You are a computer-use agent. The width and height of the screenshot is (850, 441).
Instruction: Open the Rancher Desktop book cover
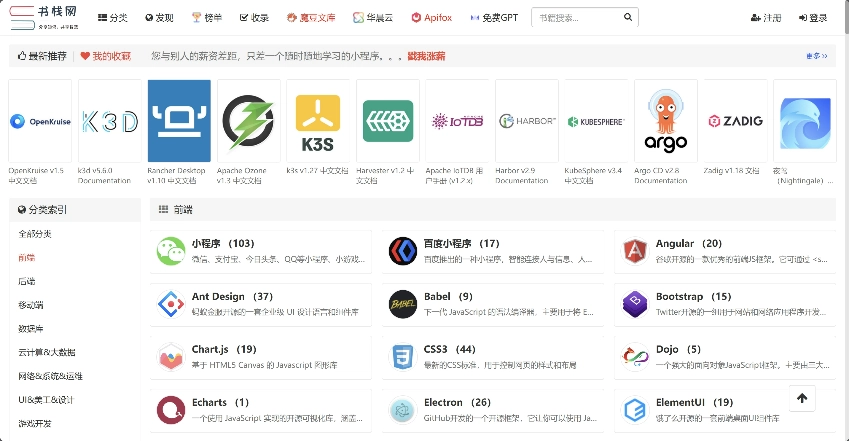click(179, 121)
